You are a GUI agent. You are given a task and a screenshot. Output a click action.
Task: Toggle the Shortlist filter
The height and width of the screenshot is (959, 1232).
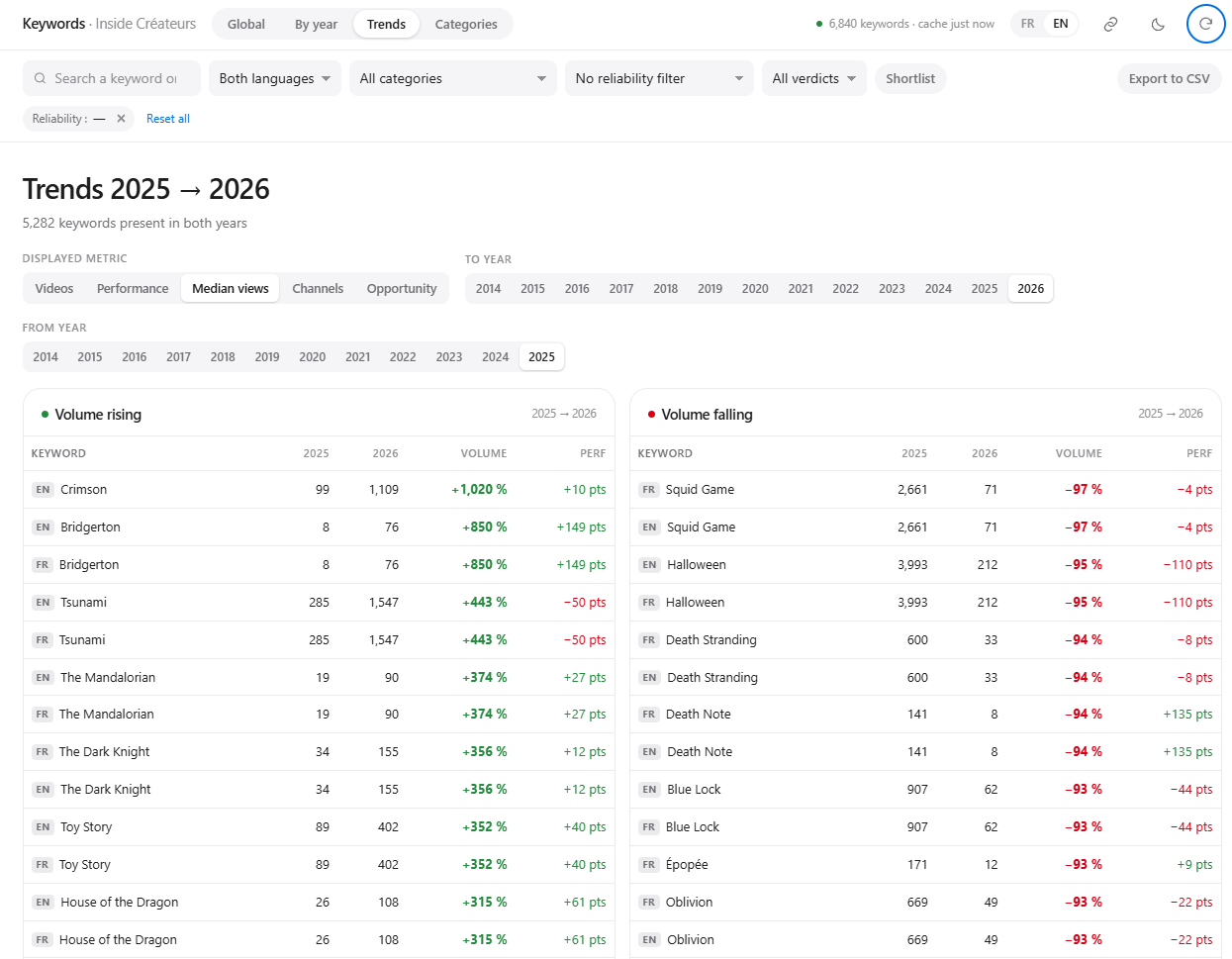tap(910, 78)
